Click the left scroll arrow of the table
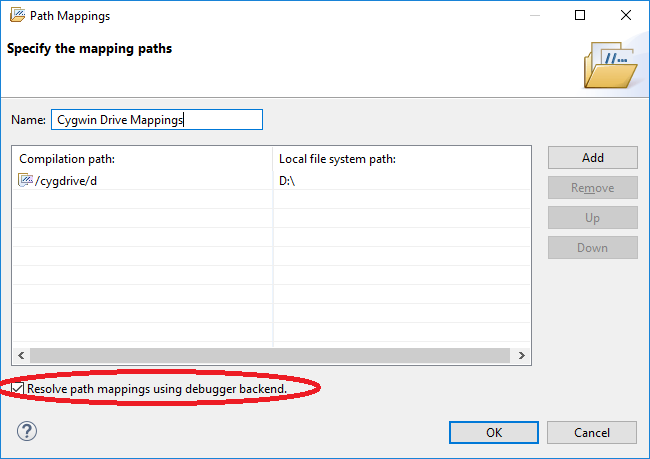This screenshot has width=650, height=459. click(x=21, y=355)
